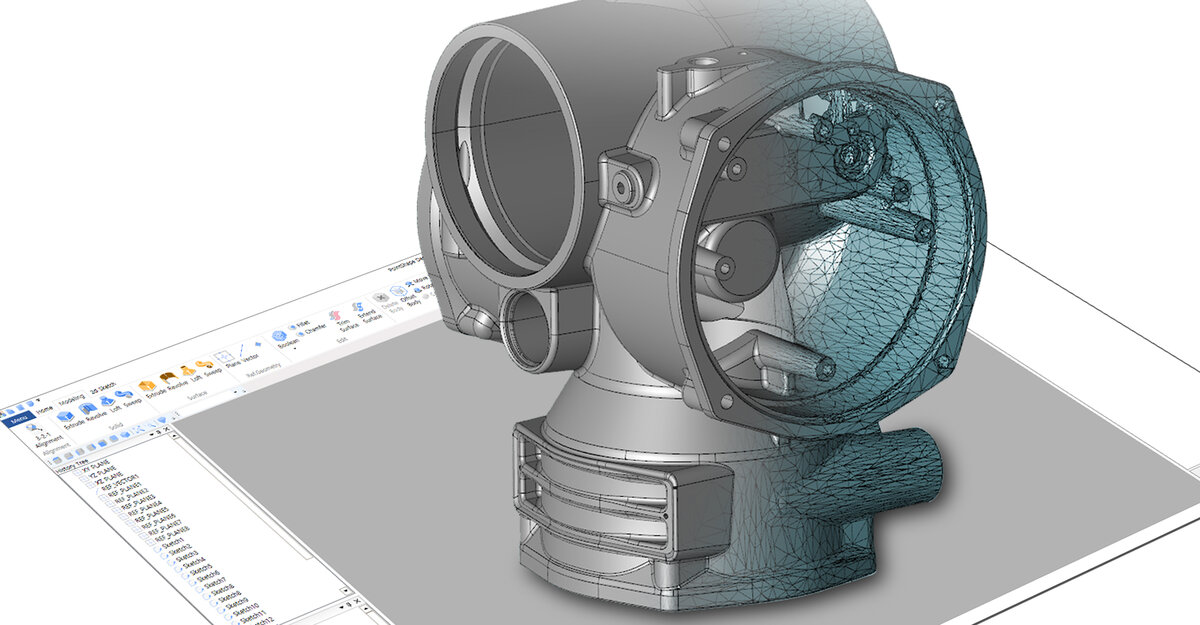This screenshot has width=1200, height=625.
Task: Select the orange Surface Loft tool
Action: (192, 374)
